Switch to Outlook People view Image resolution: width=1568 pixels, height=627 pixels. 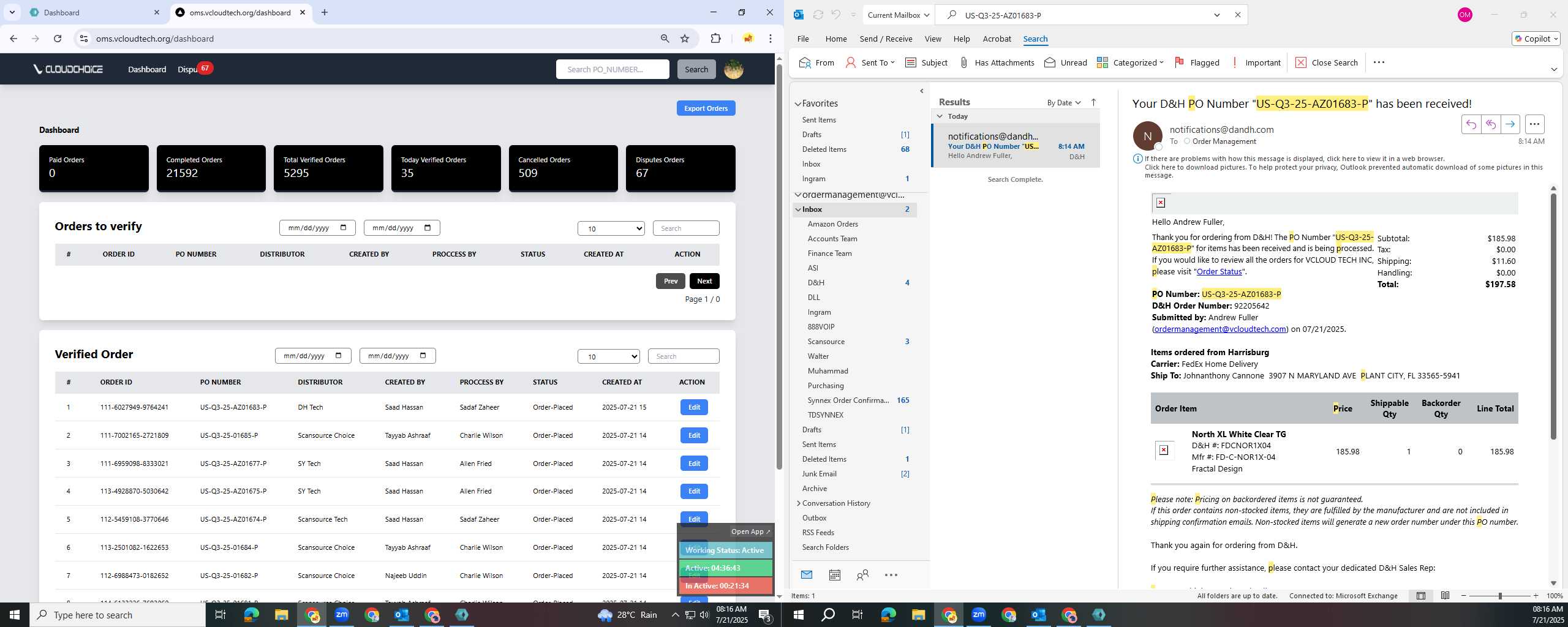(x=862, y=575)
